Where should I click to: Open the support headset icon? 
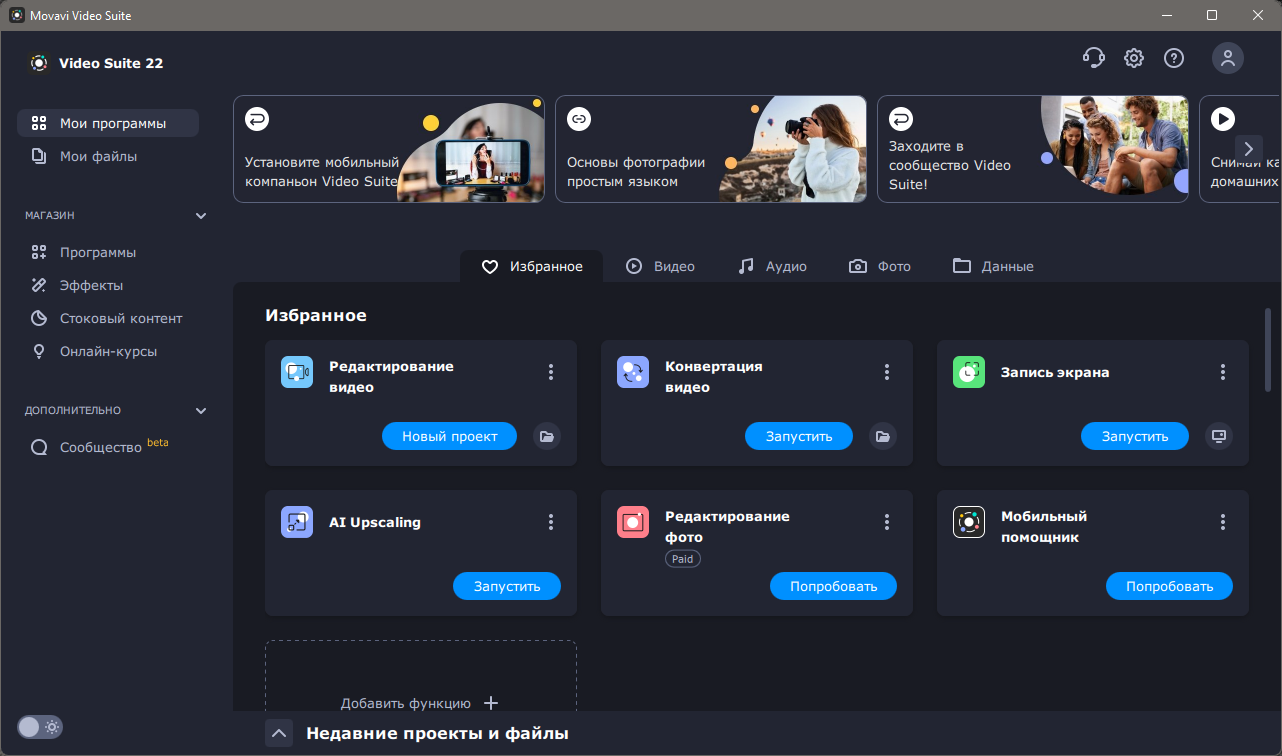click(x=1094, y=58)
